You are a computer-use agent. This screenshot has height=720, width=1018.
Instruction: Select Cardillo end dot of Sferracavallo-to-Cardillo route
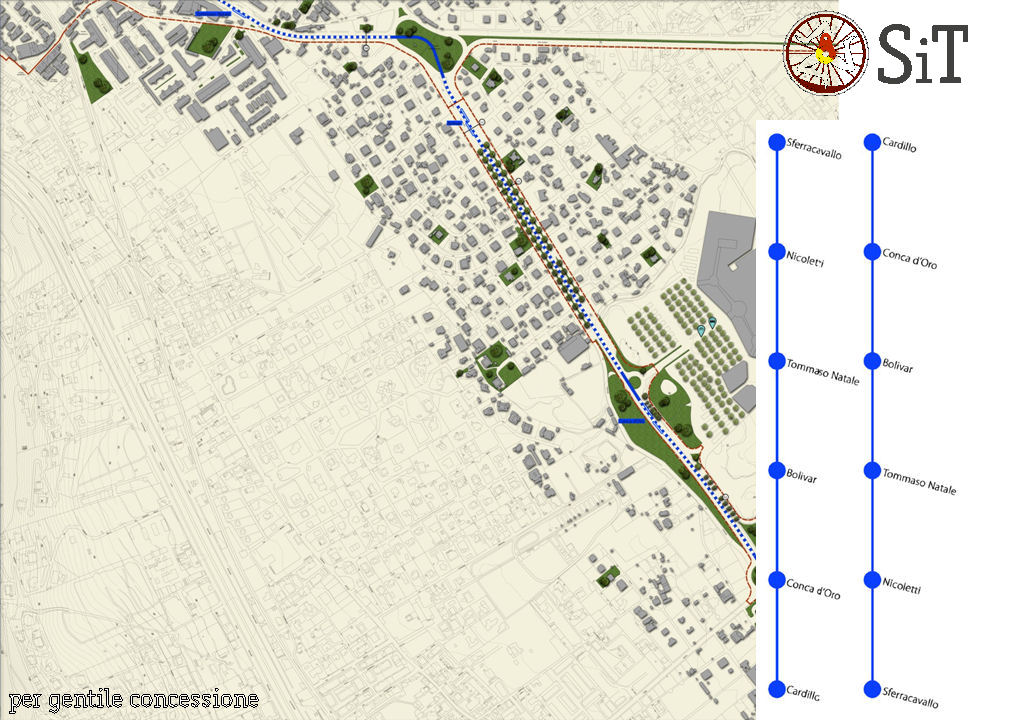[x=776, y=689]
